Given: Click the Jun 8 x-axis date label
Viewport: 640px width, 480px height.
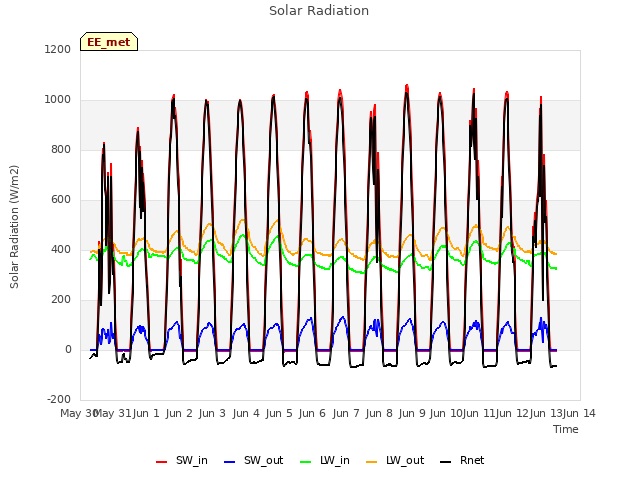Looking at the screenshot, I should click(x=379, y=413).
